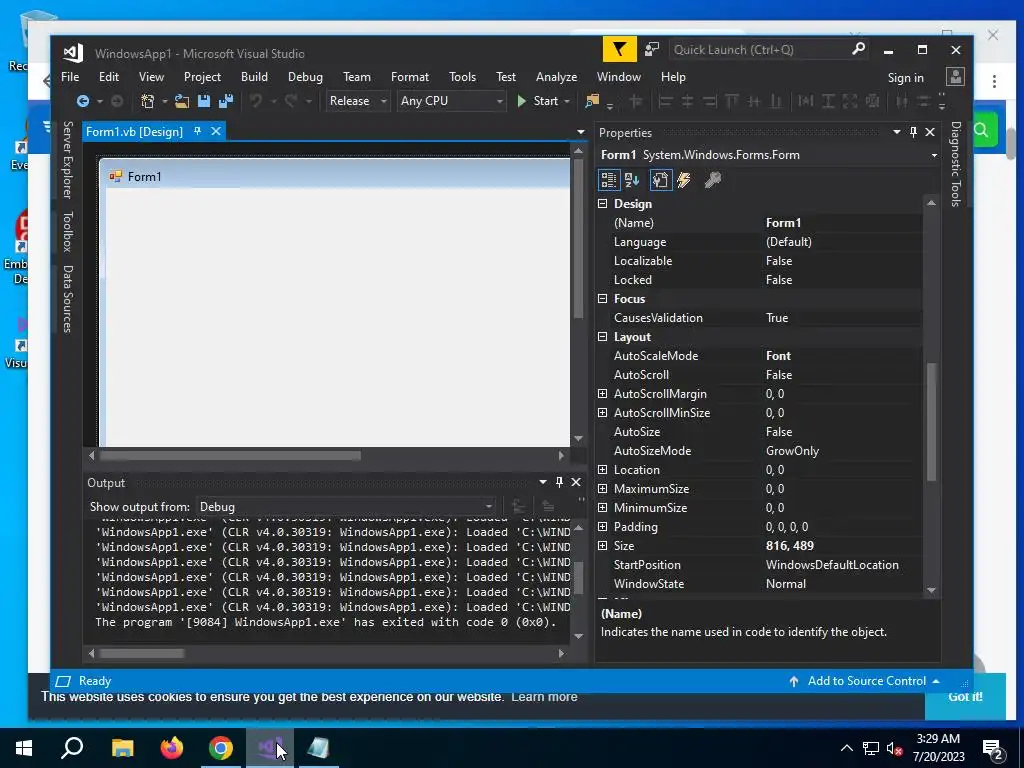The image size is (1024, 768).
Task: Open the document tab overflow dropdown
Action: pos(581,132)
